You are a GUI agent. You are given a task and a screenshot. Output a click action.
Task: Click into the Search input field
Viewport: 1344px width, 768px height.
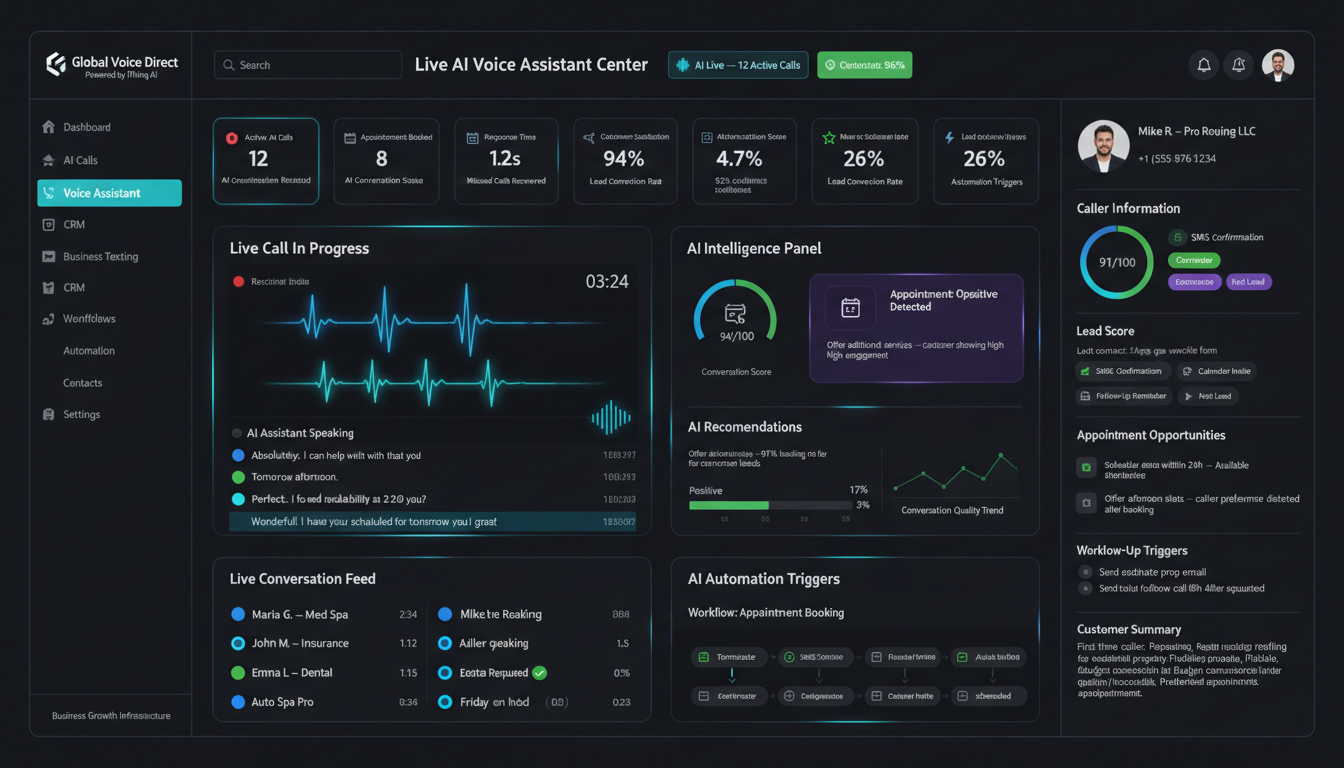308,65
